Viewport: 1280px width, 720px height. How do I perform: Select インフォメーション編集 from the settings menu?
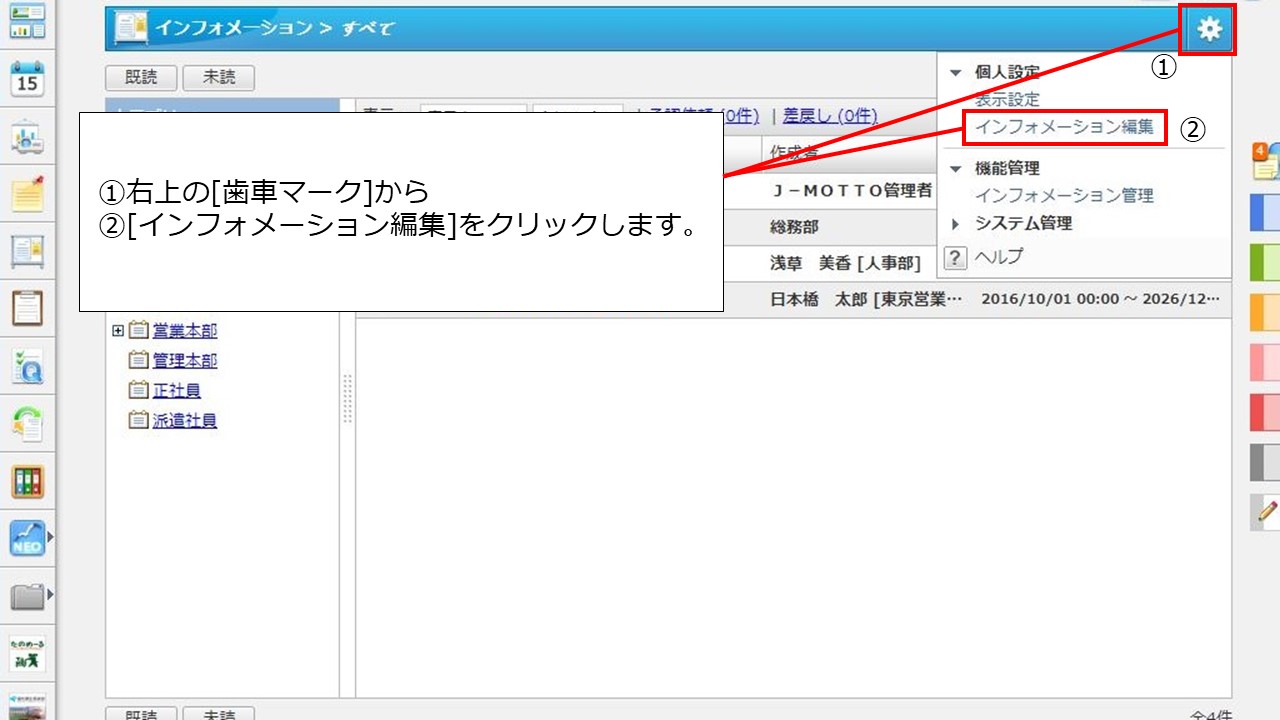(x=1064, y=127)
